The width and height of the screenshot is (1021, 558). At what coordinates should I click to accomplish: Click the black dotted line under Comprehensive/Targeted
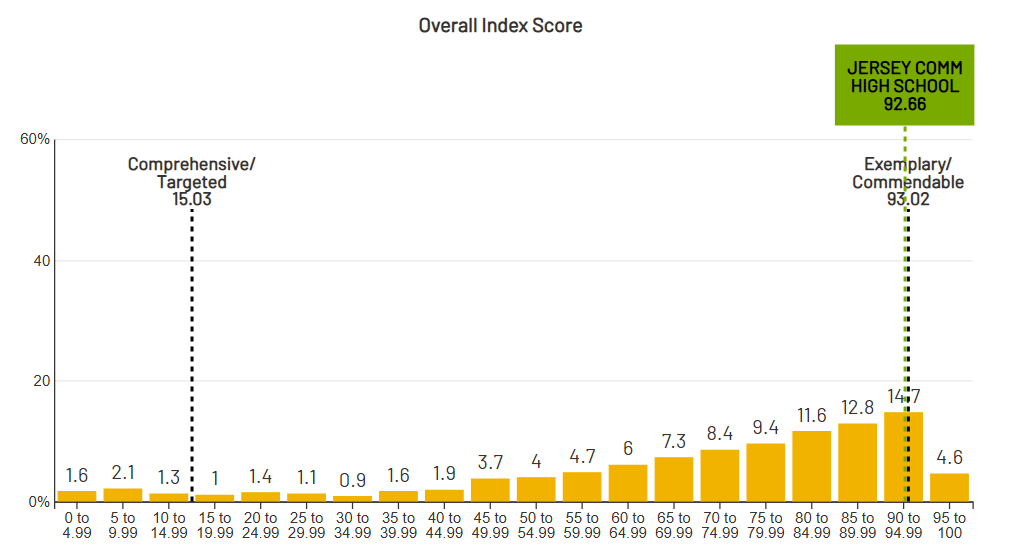pyautogui.click(x=191, y=350)
